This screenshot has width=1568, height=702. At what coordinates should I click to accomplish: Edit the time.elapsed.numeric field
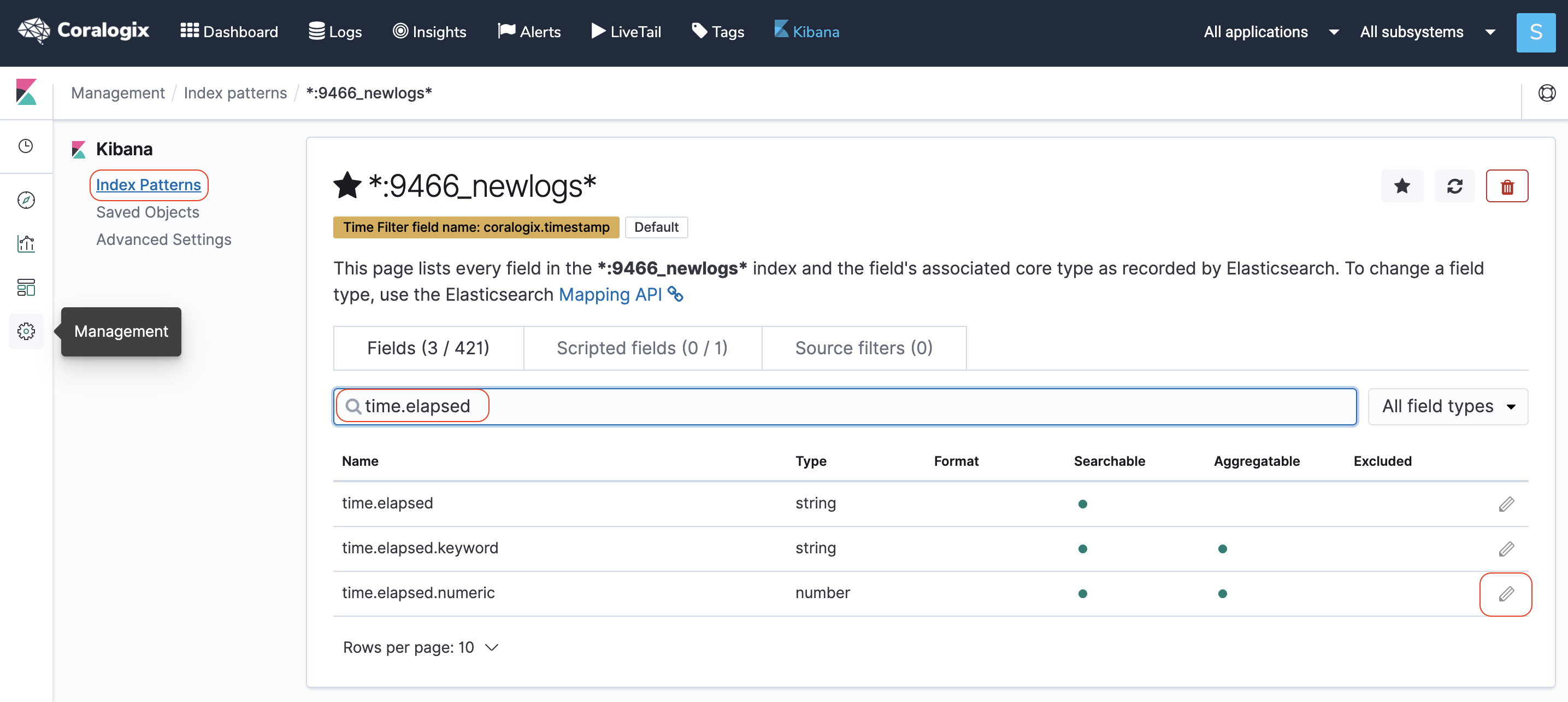(x=1506, y=594)
